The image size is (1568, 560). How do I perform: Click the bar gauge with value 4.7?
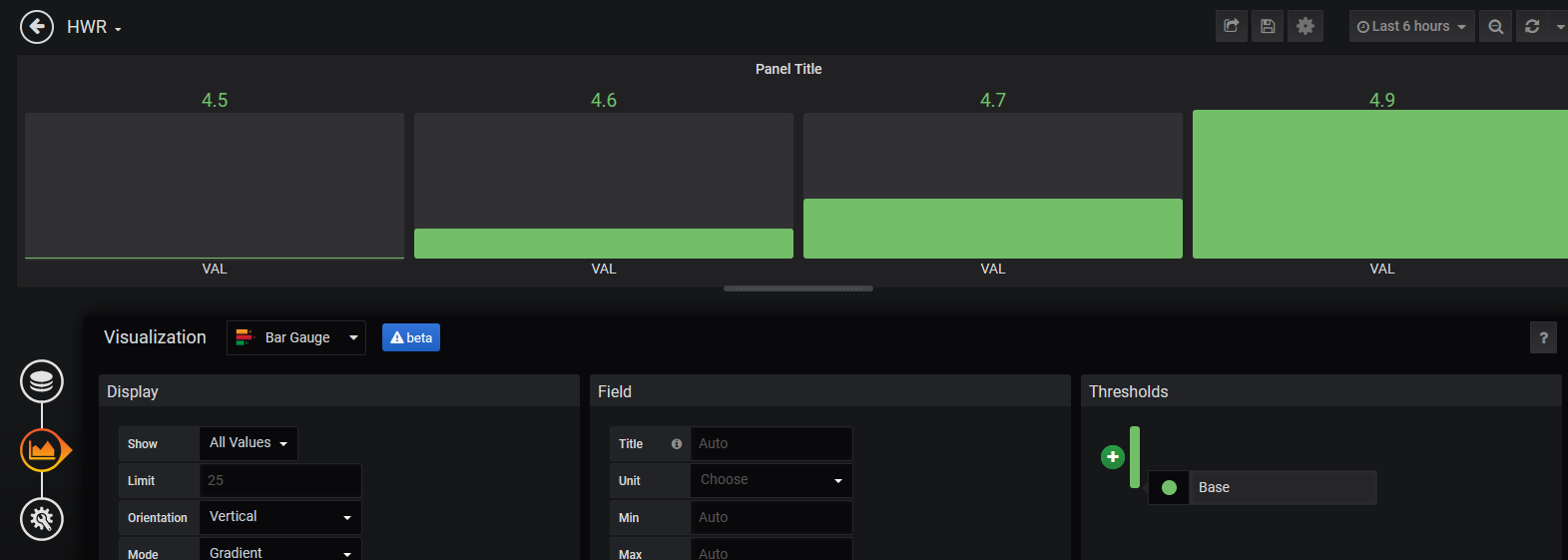(993, 185)
